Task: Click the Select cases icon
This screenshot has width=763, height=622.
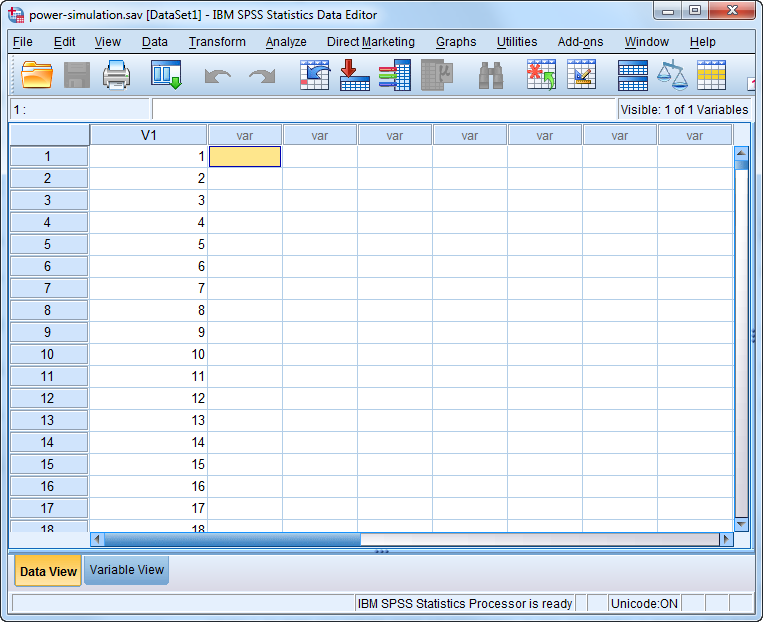Action: click(711, 75)
